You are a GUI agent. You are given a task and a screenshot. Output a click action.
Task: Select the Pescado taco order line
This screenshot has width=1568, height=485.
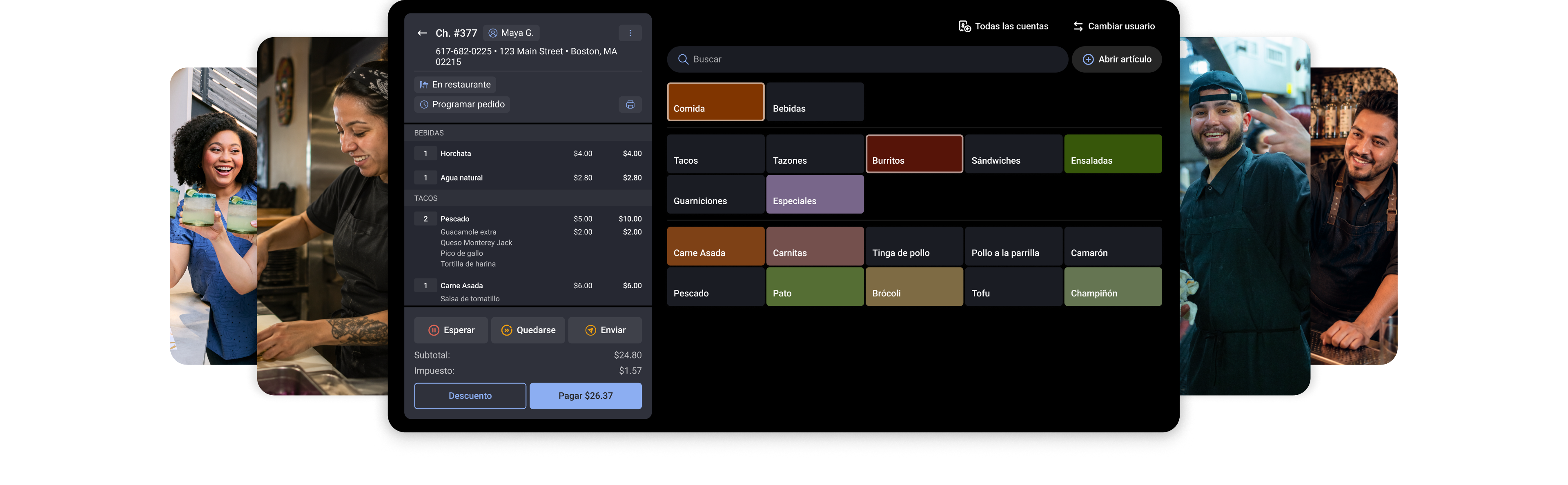[528, 219]
